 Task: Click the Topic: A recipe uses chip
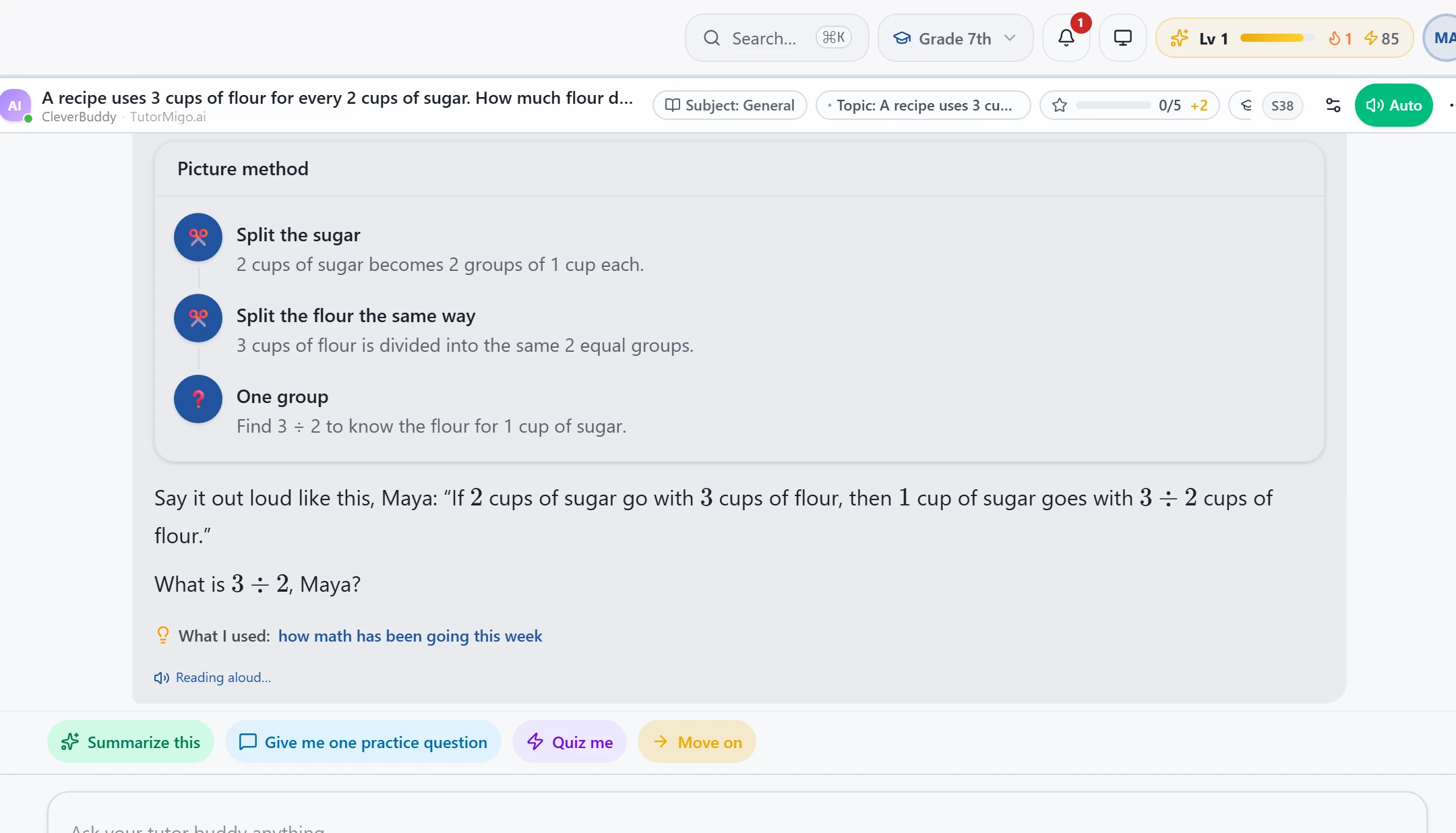coord(923,105)
